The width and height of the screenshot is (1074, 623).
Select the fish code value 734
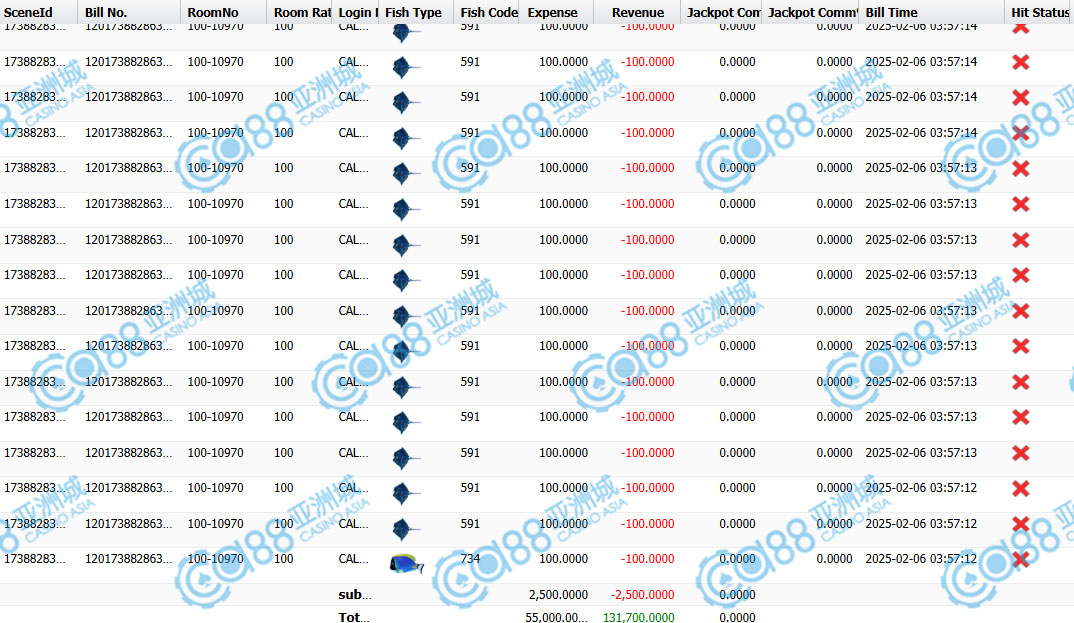coord(470,559)
